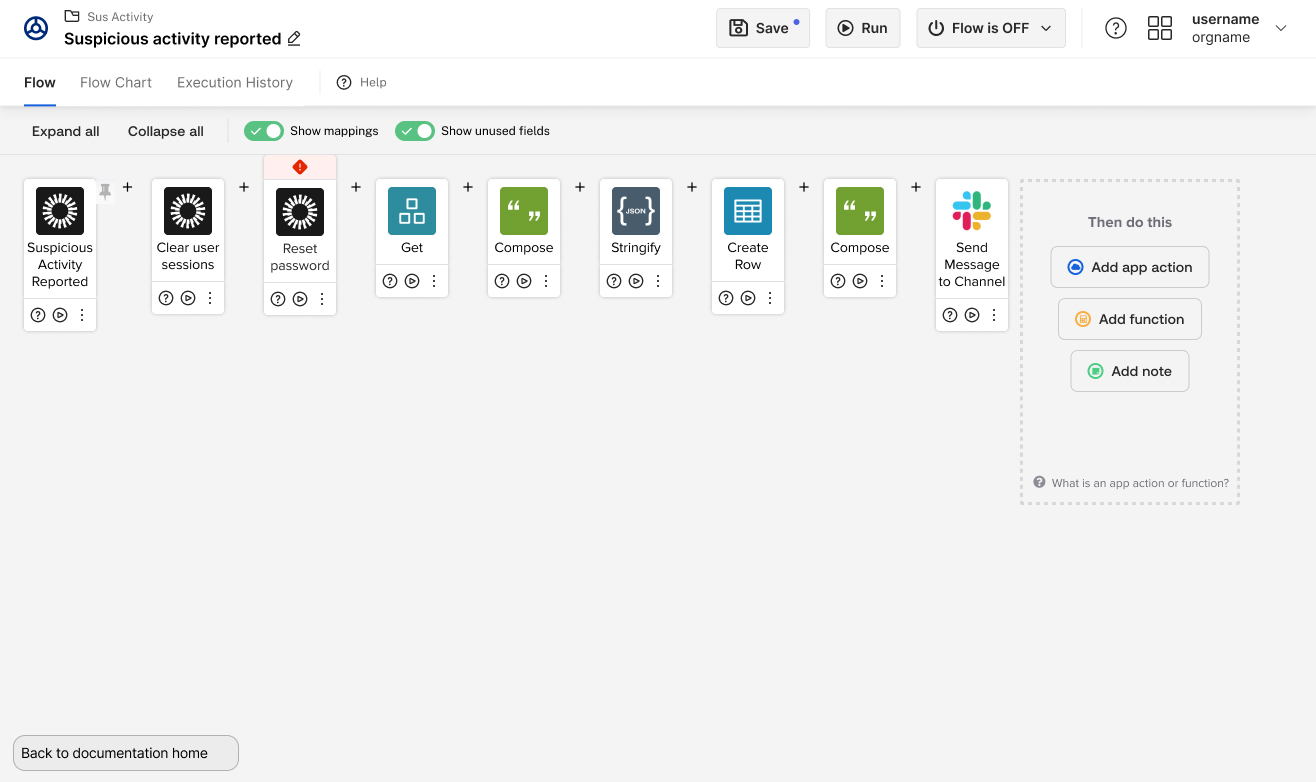The image size is (1316, 782).
Task: Edit flow name with the pencil icon
Action: coord(294,39)
